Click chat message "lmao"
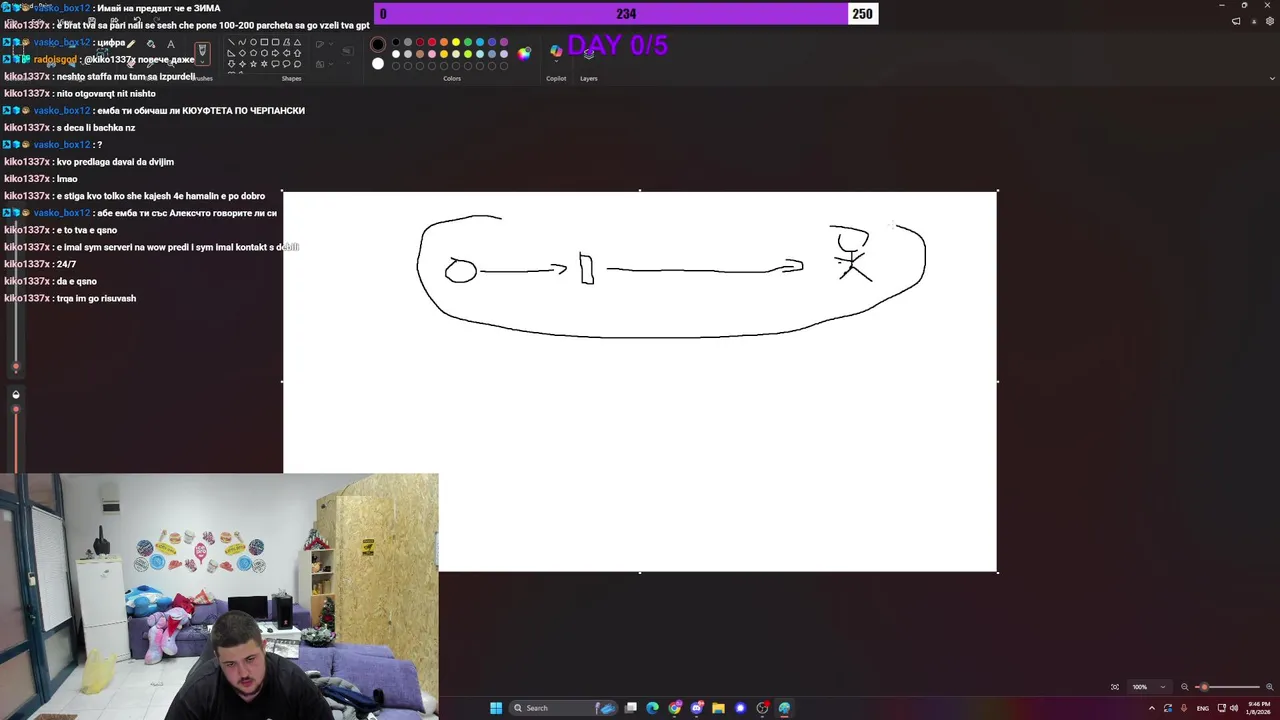 point(67,179)
